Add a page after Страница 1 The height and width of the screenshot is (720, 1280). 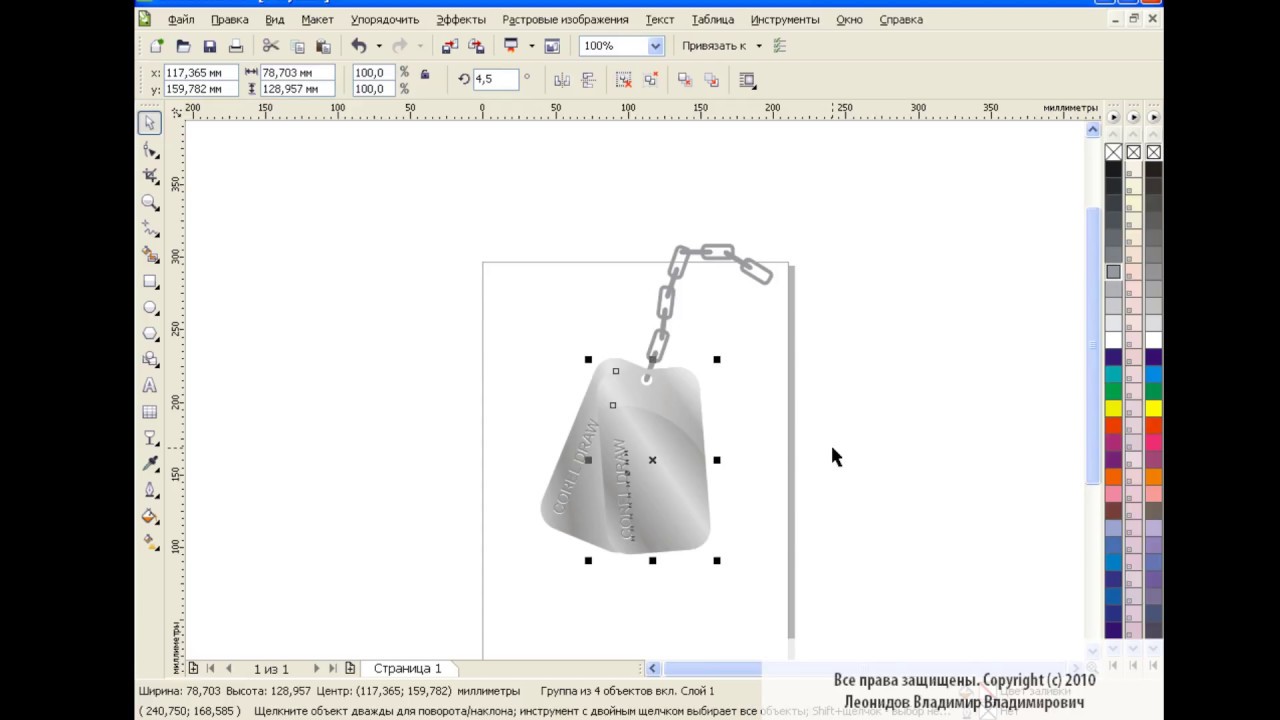point(350,668)
